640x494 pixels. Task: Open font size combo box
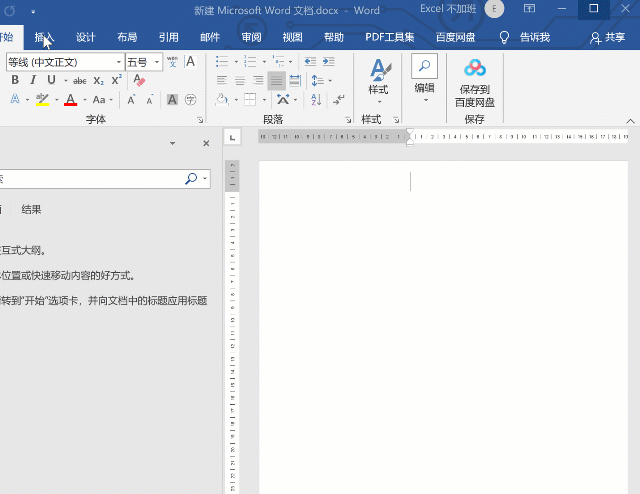(x=144, y=62)
